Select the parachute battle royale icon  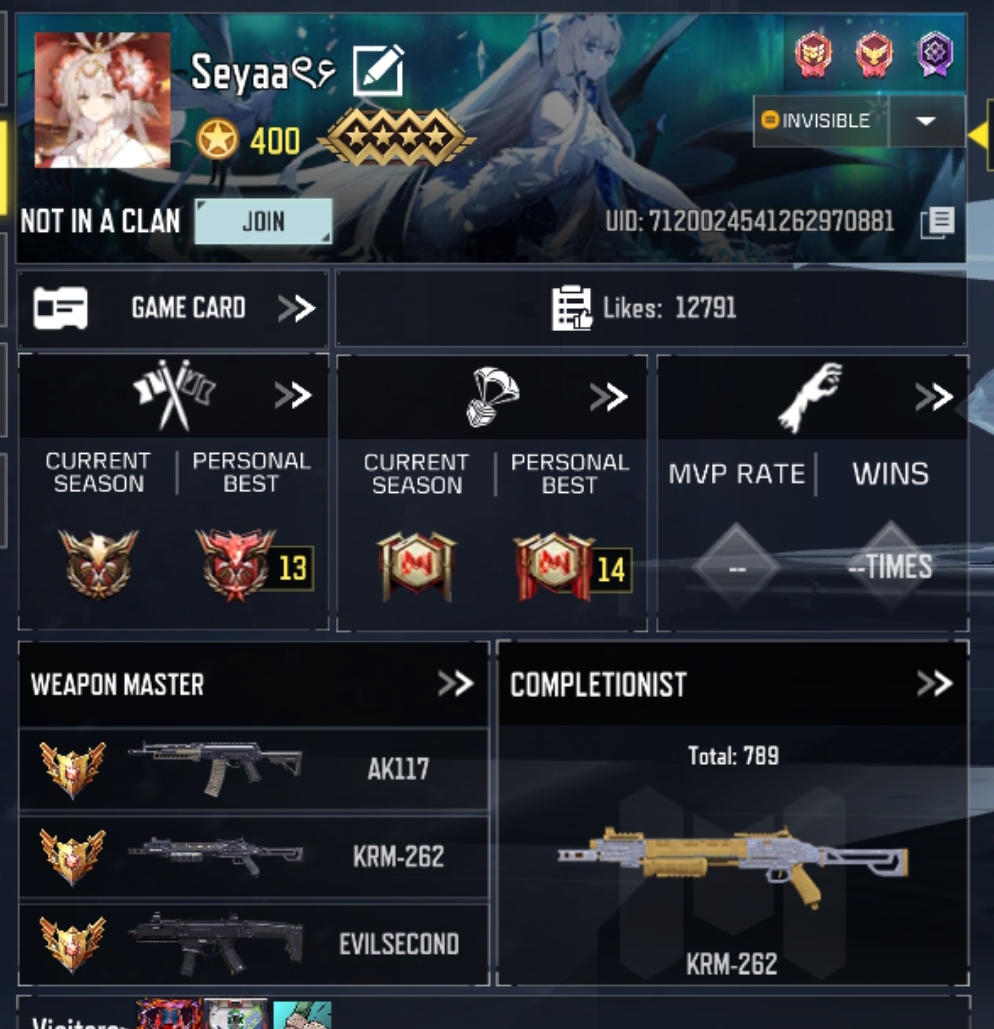[492, 397]
